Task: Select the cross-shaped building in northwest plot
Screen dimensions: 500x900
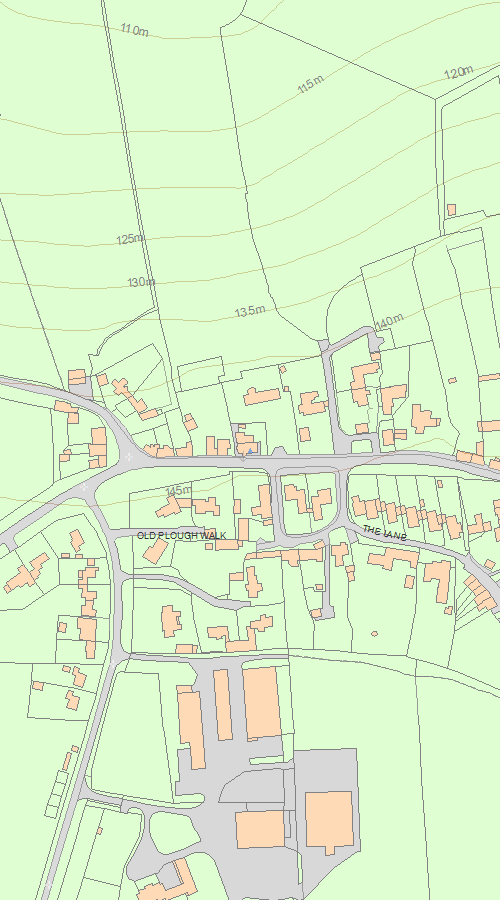Action: (121, 387)
